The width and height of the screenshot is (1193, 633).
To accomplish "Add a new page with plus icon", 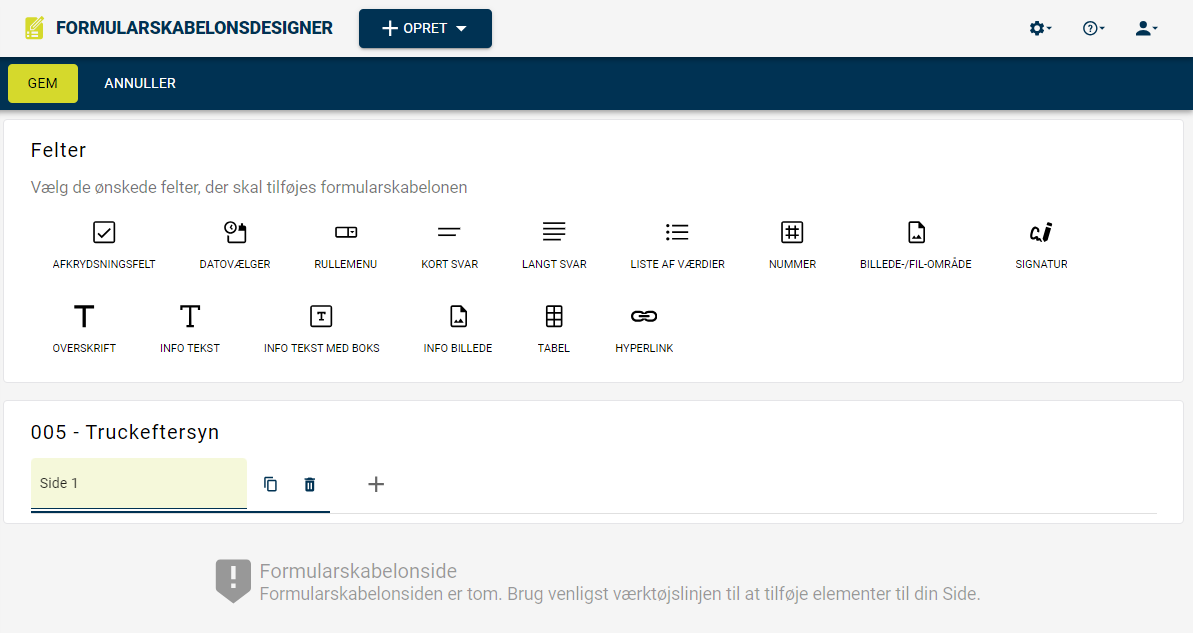I will [x=376, y=484].
